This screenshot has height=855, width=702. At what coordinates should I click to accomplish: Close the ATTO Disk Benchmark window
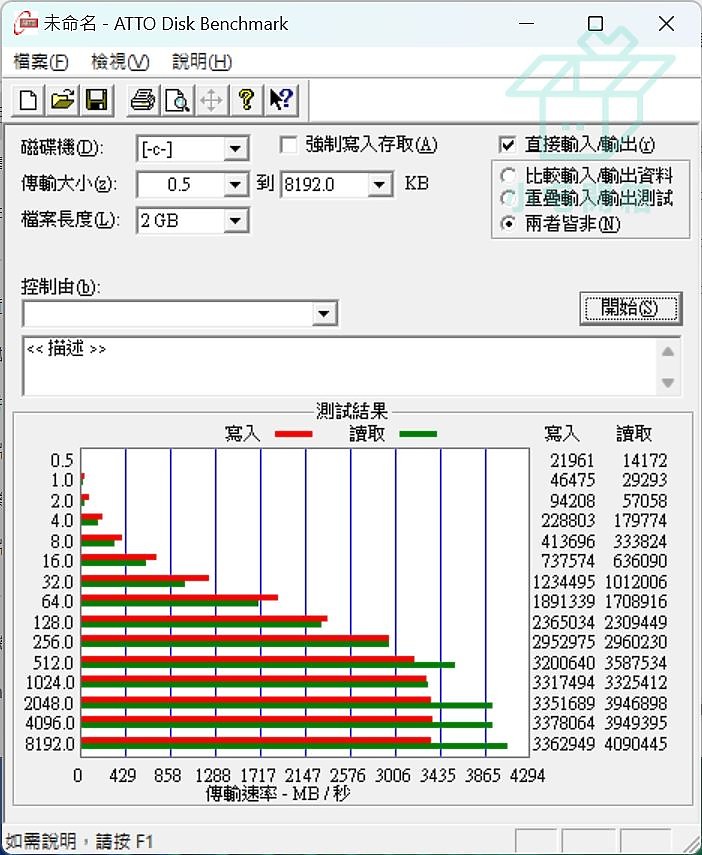click(666, 24)
